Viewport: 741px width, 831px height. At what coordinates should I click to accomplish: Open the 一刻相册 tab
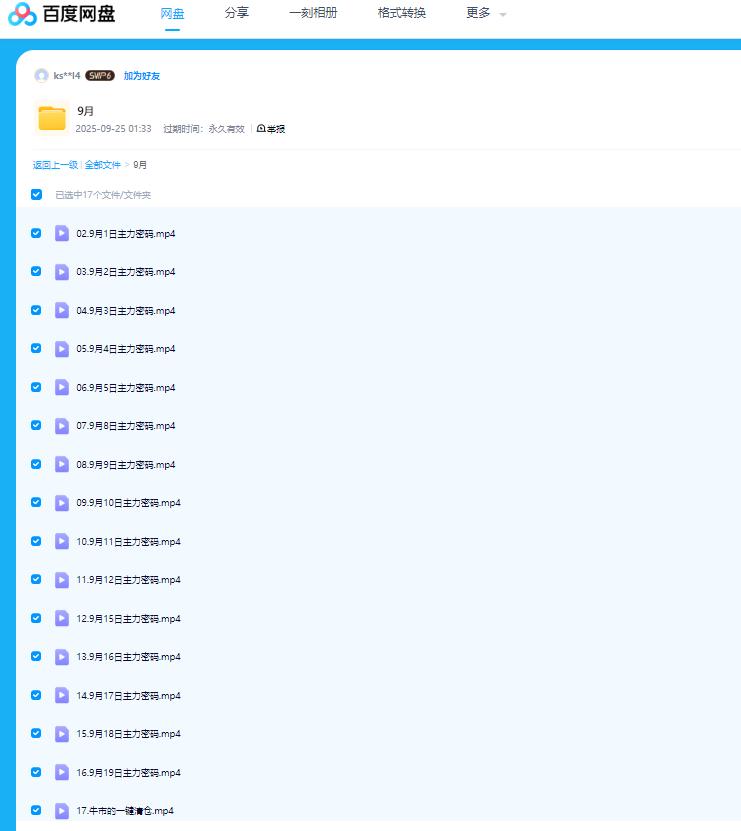pyautogui.click(x=313, y=13)
